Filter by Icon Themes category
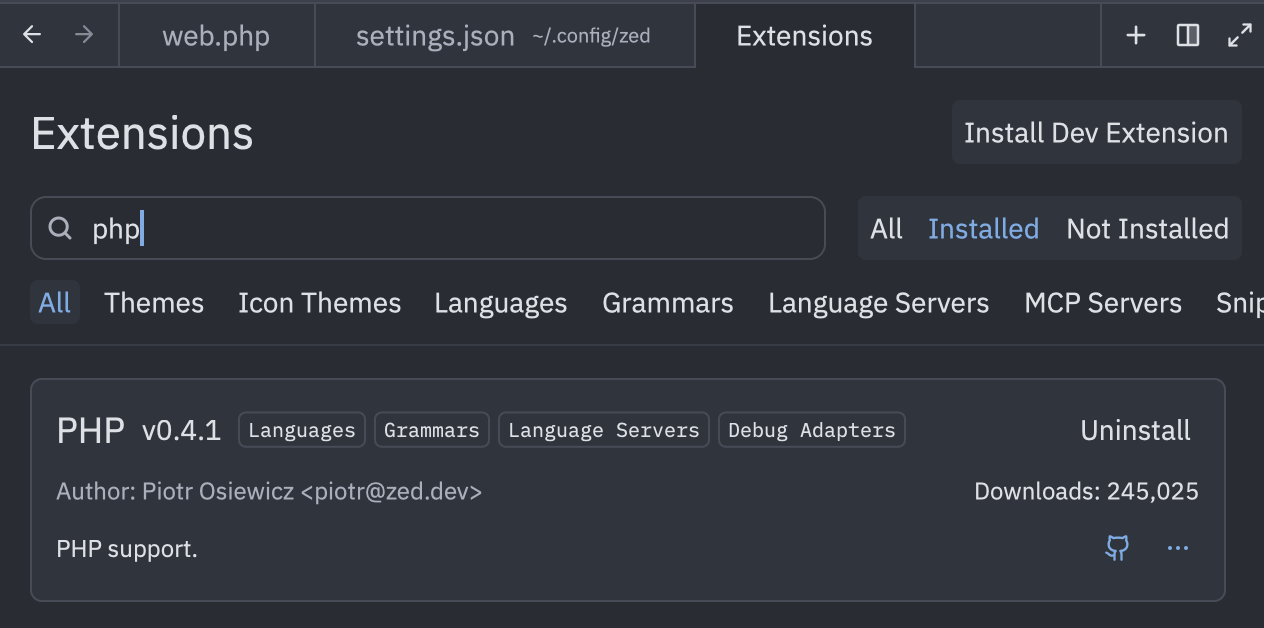Screen dimensions: 1264x628 (x=319, y=303)
